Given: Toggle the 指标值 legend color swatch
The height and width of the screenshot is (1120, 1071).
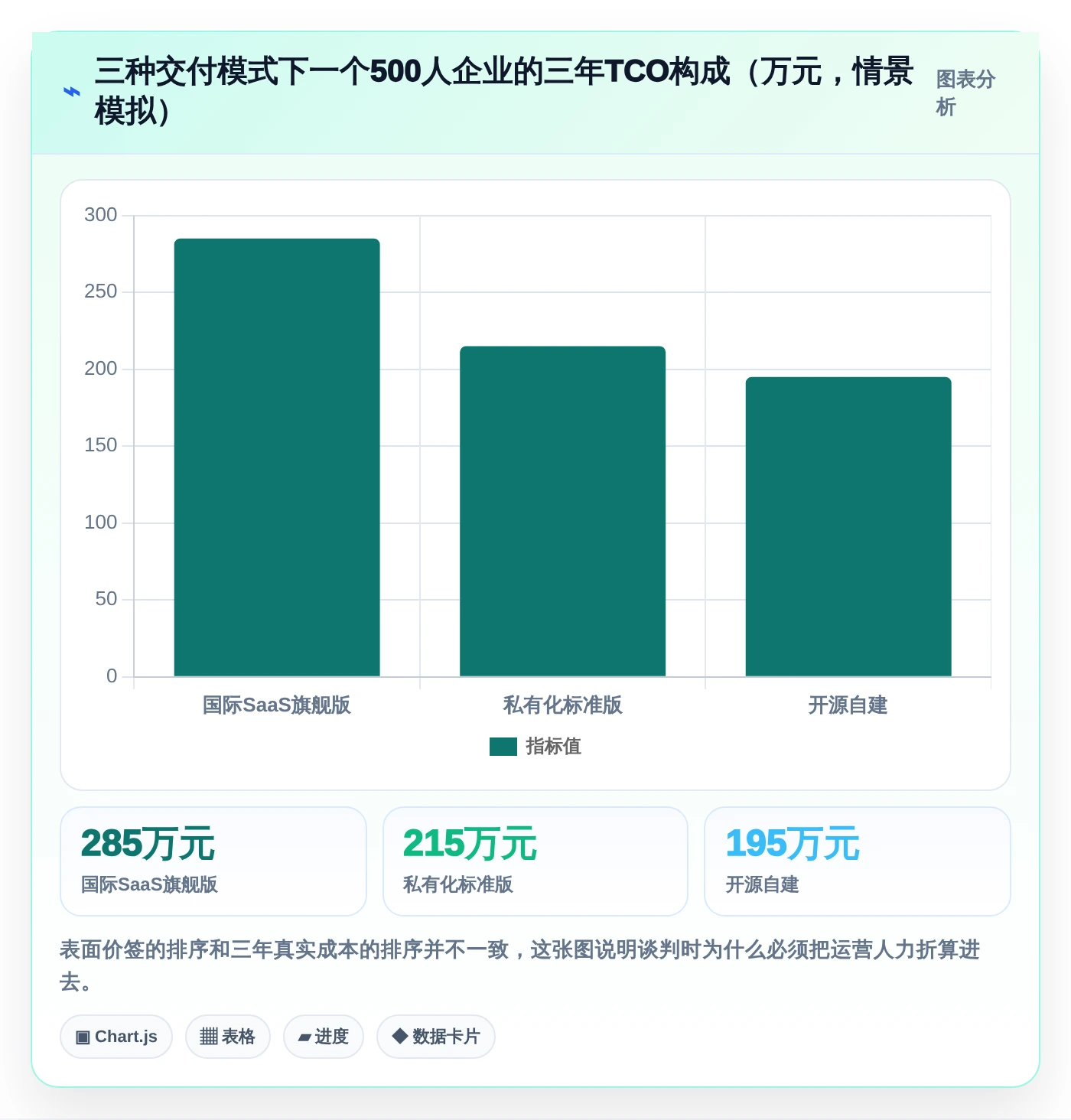Looking at the screenshot, I should point(503,747).
